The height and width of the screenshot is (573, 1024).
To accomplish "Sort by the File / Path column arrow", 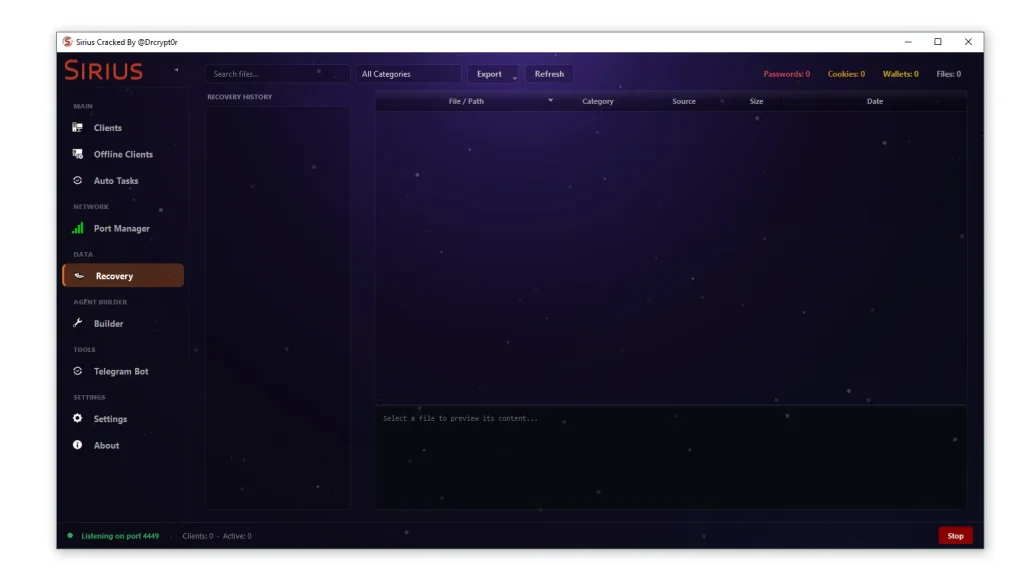I will [x=550, y=101].
